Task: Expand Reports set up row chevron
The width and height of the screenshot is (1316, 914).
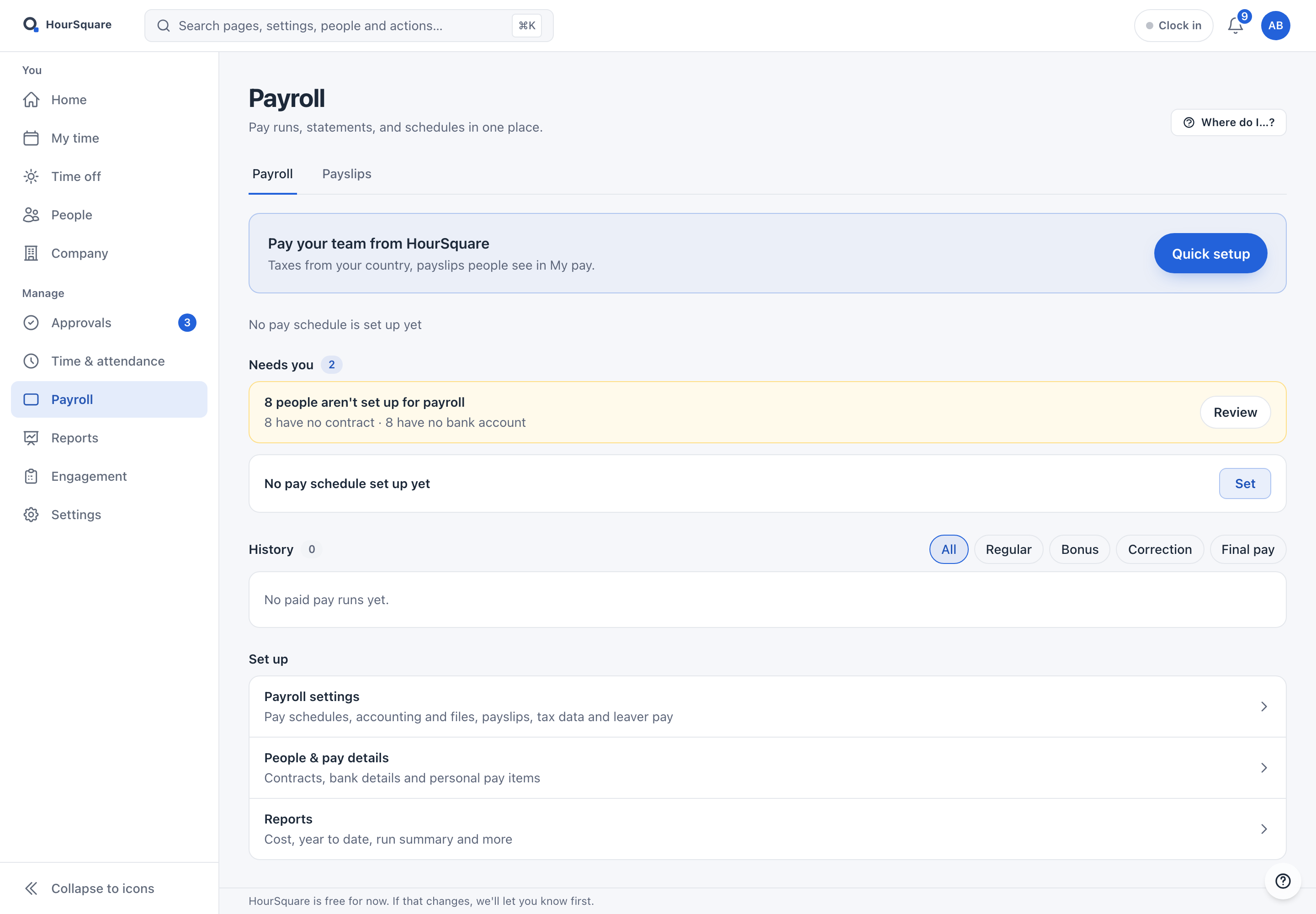Action: tap(1264, 829)
